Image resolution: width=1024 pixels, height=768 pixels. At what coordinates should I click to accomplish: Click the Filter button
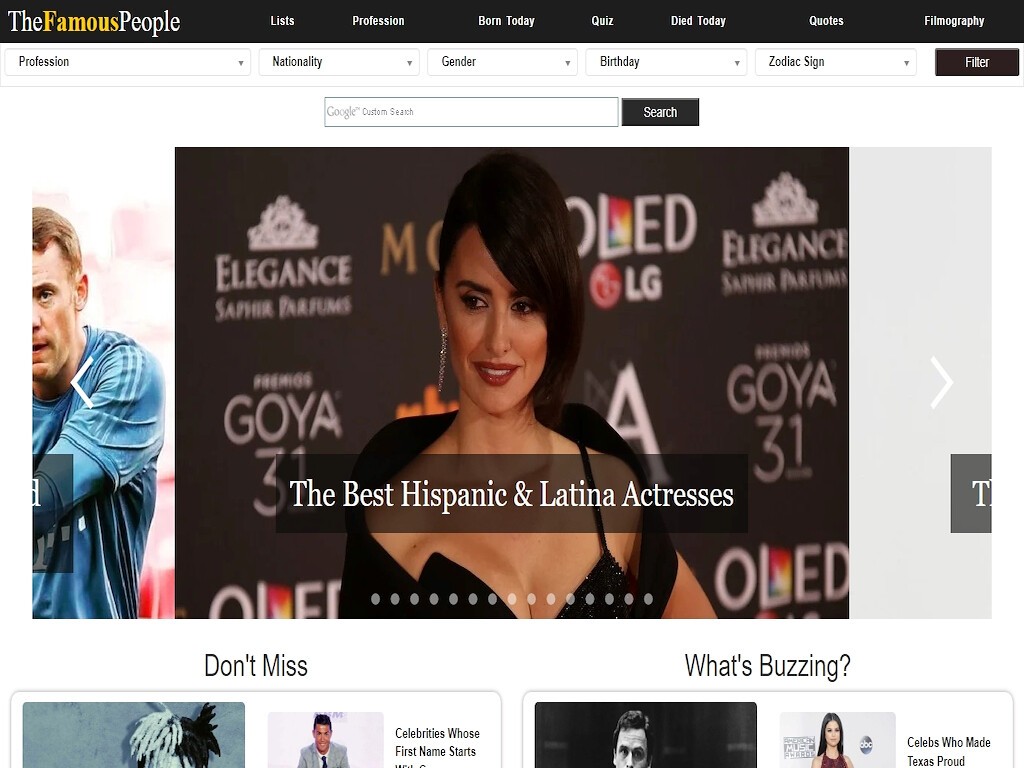click(977, 62)
